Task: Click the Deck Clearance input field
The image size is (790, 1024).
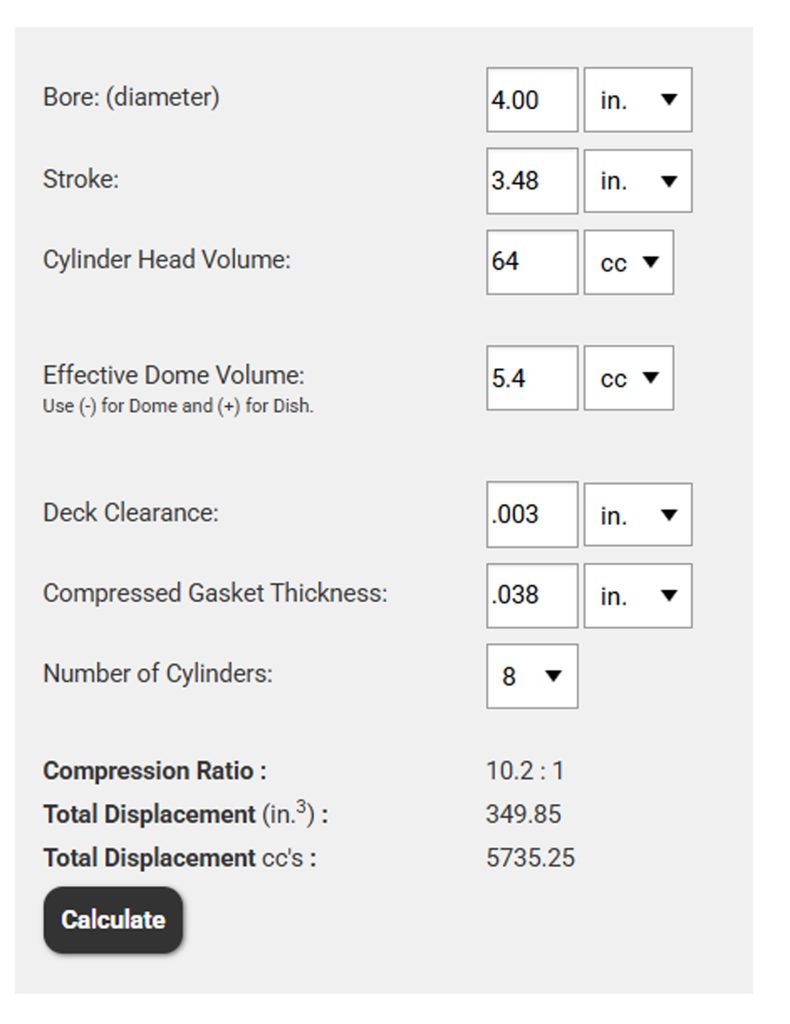Action: coord(531,514)
